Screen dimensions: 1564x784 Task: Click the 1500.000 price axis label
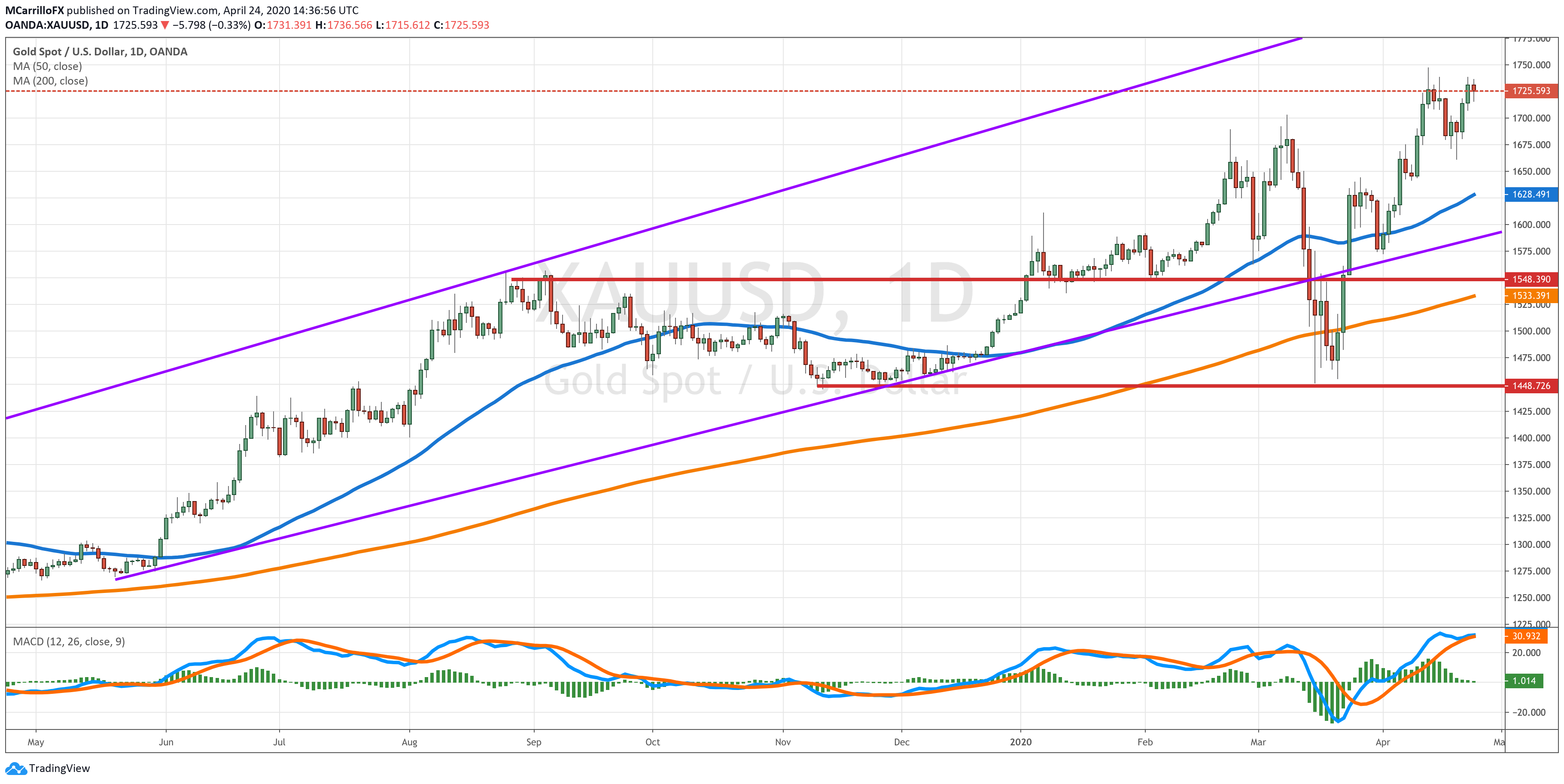coord(1531,331)
